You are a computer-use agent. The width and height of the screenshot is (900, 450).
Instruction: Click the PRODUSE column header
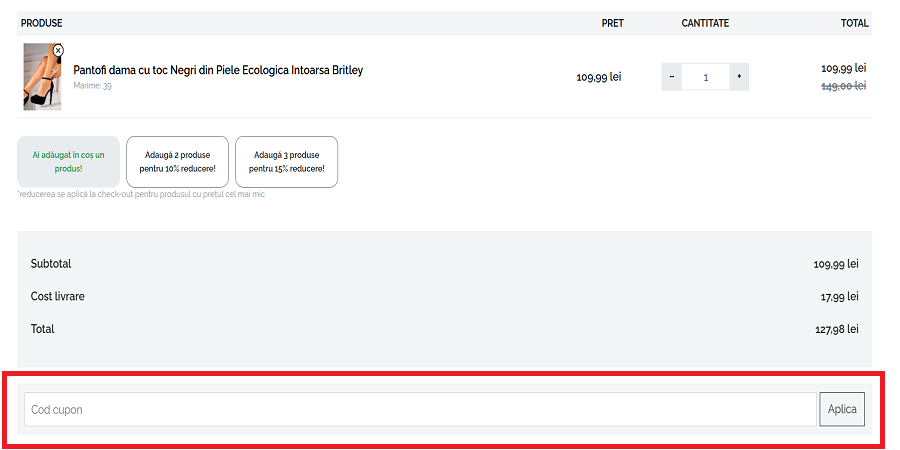tap(41, 23)
